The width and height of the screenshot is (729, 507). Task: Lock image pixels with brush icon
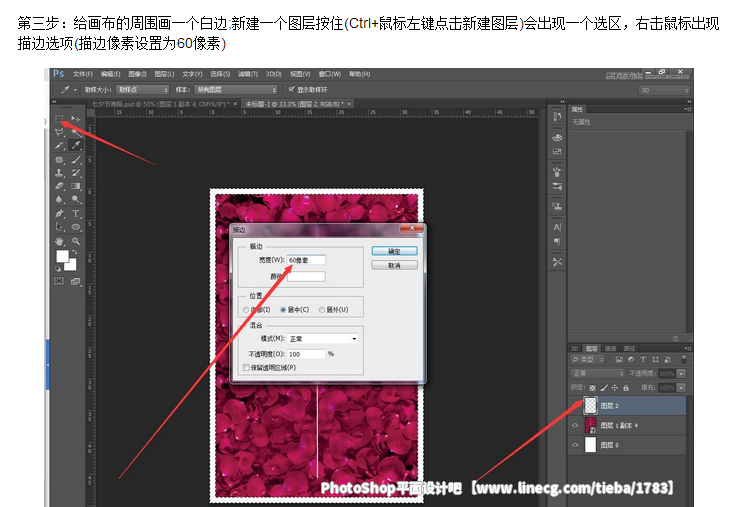(x=604, y=388)
